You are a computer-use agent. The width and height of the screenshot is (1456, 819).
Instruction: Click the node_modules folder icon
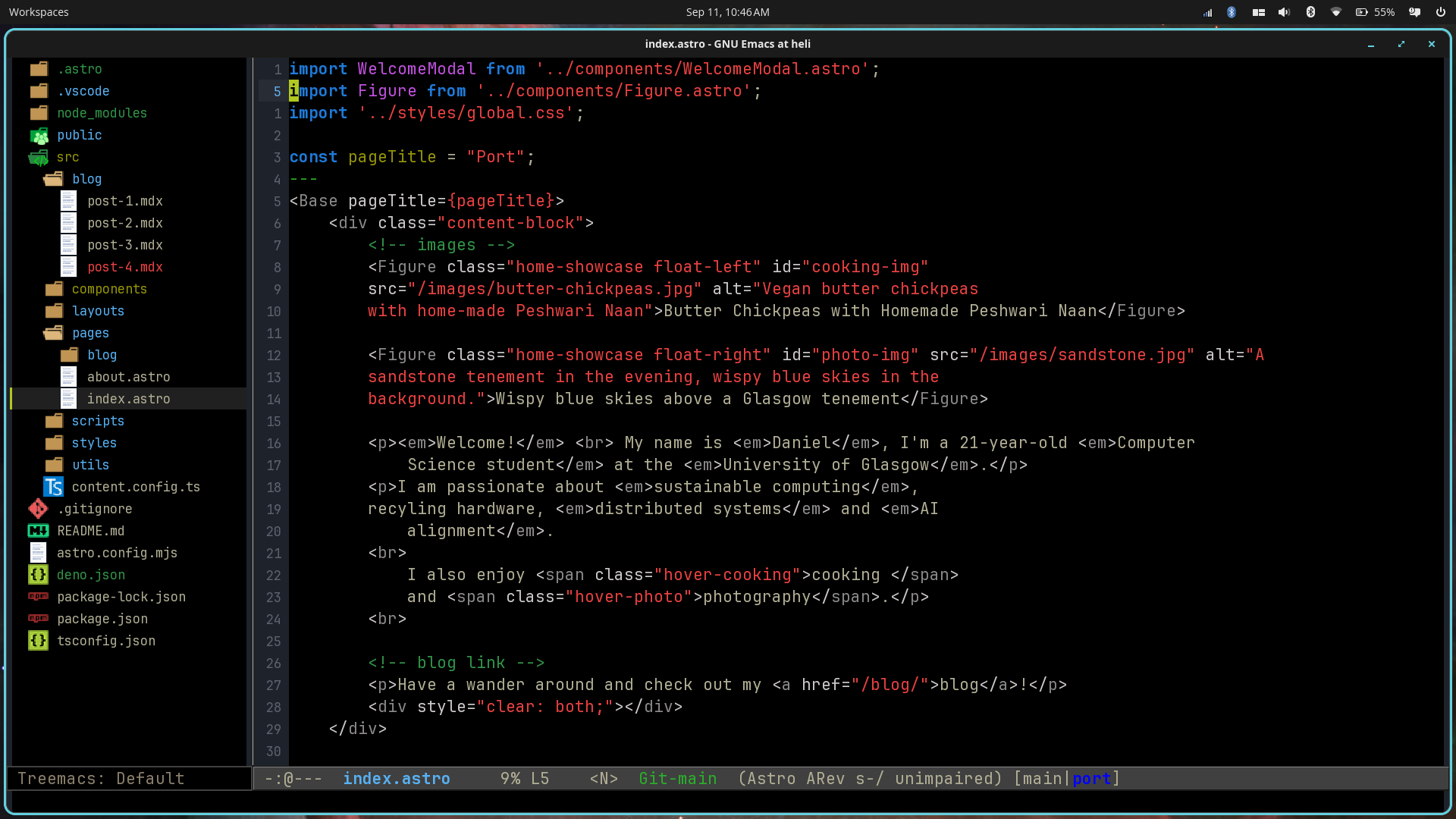[x=39, y=113]
